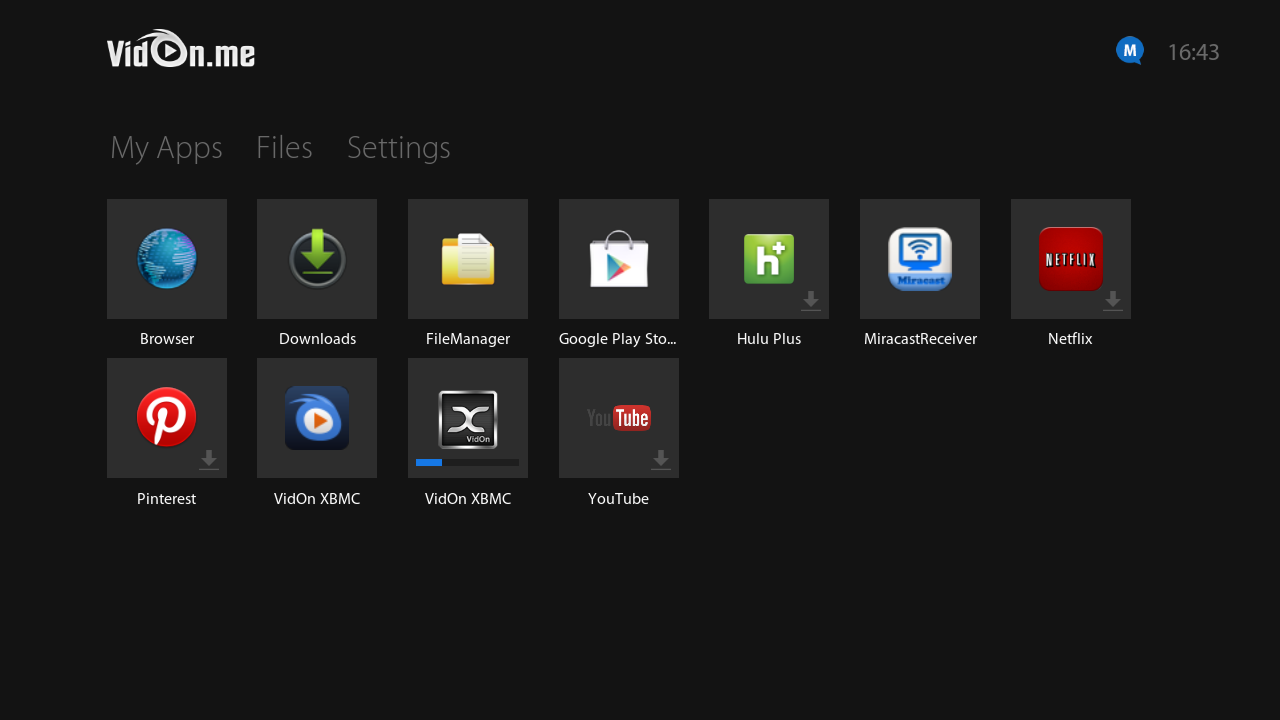
Task: Click the Google Play Sto... label
Action: (x=619, y=339)
